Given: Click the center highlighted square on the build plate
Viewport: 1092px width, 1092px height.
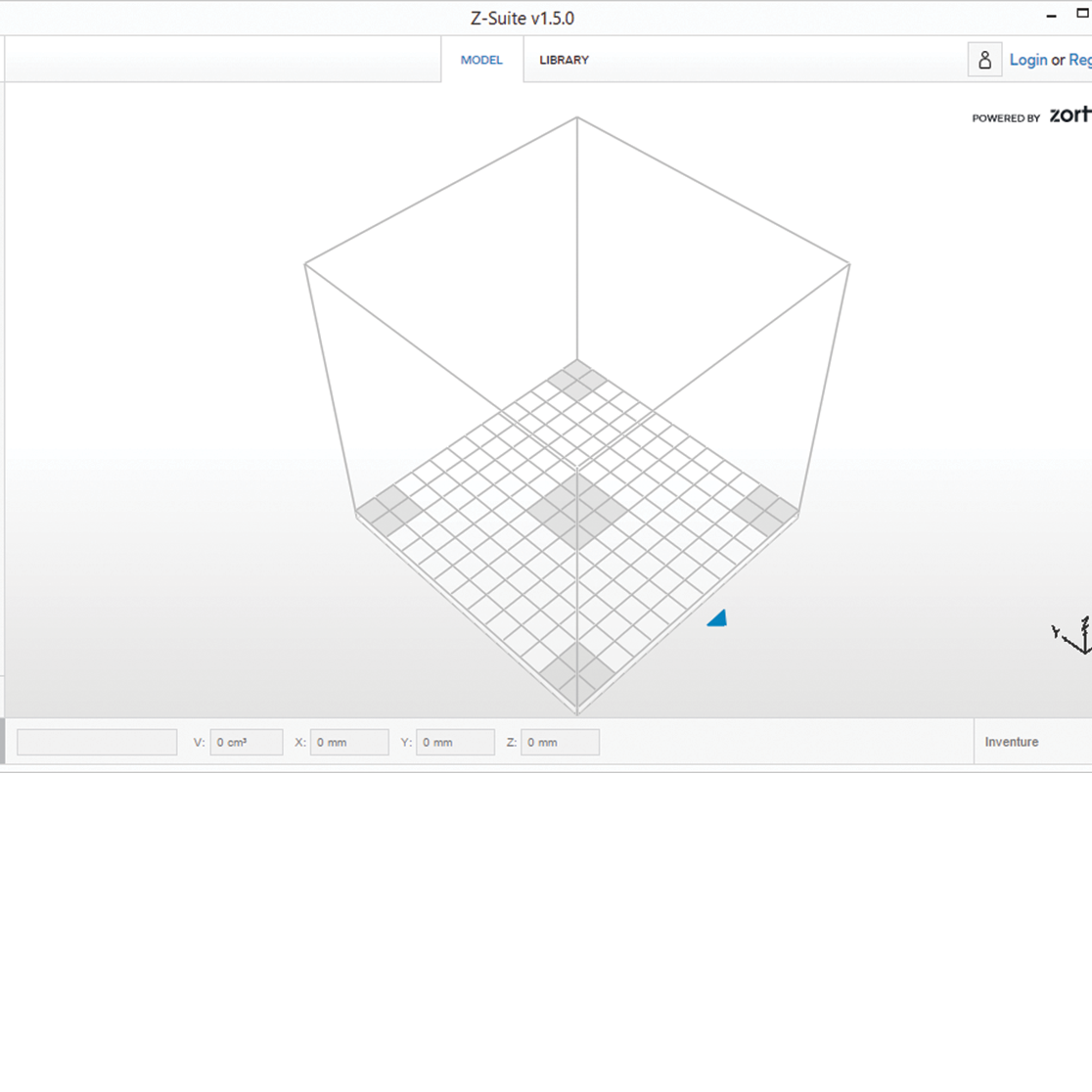Looking at the screenshot, I should pos(576,507).
